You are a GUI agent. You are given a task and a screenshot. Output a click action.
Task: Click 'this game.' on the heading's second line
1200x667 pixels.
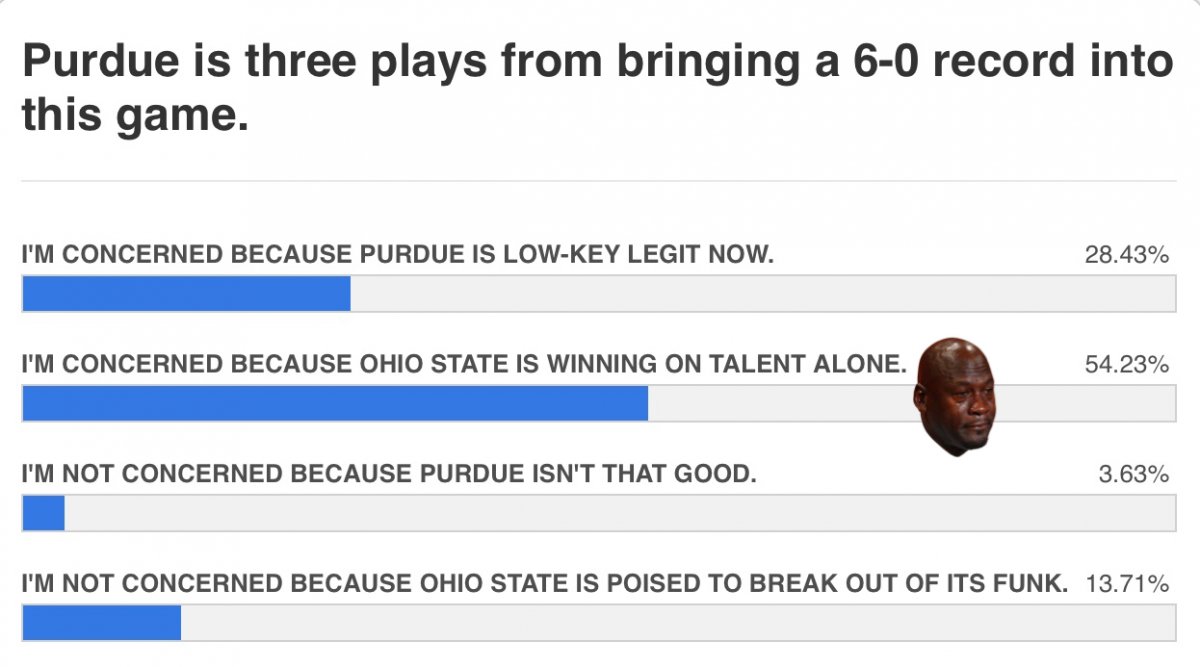[134, 116]
